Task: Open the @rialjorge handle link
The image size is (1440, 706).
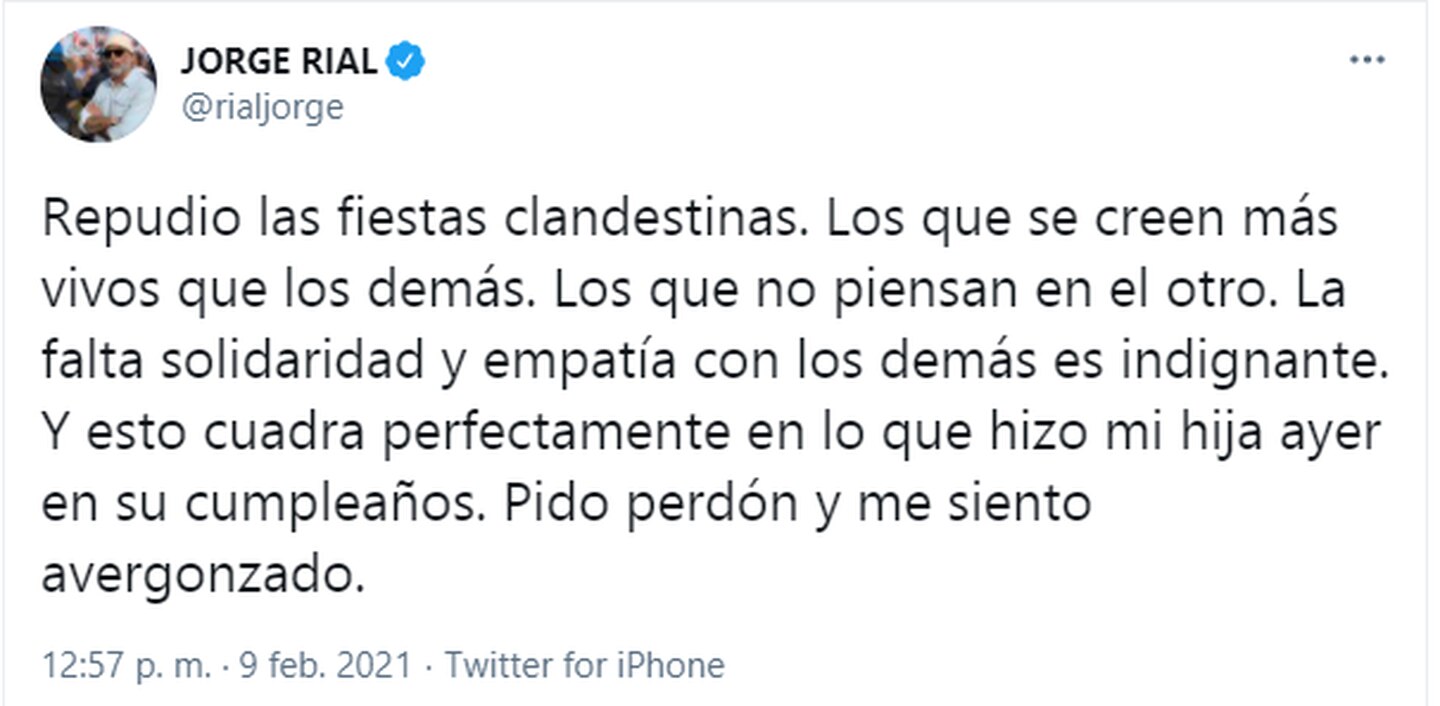Action: (262, 107)
